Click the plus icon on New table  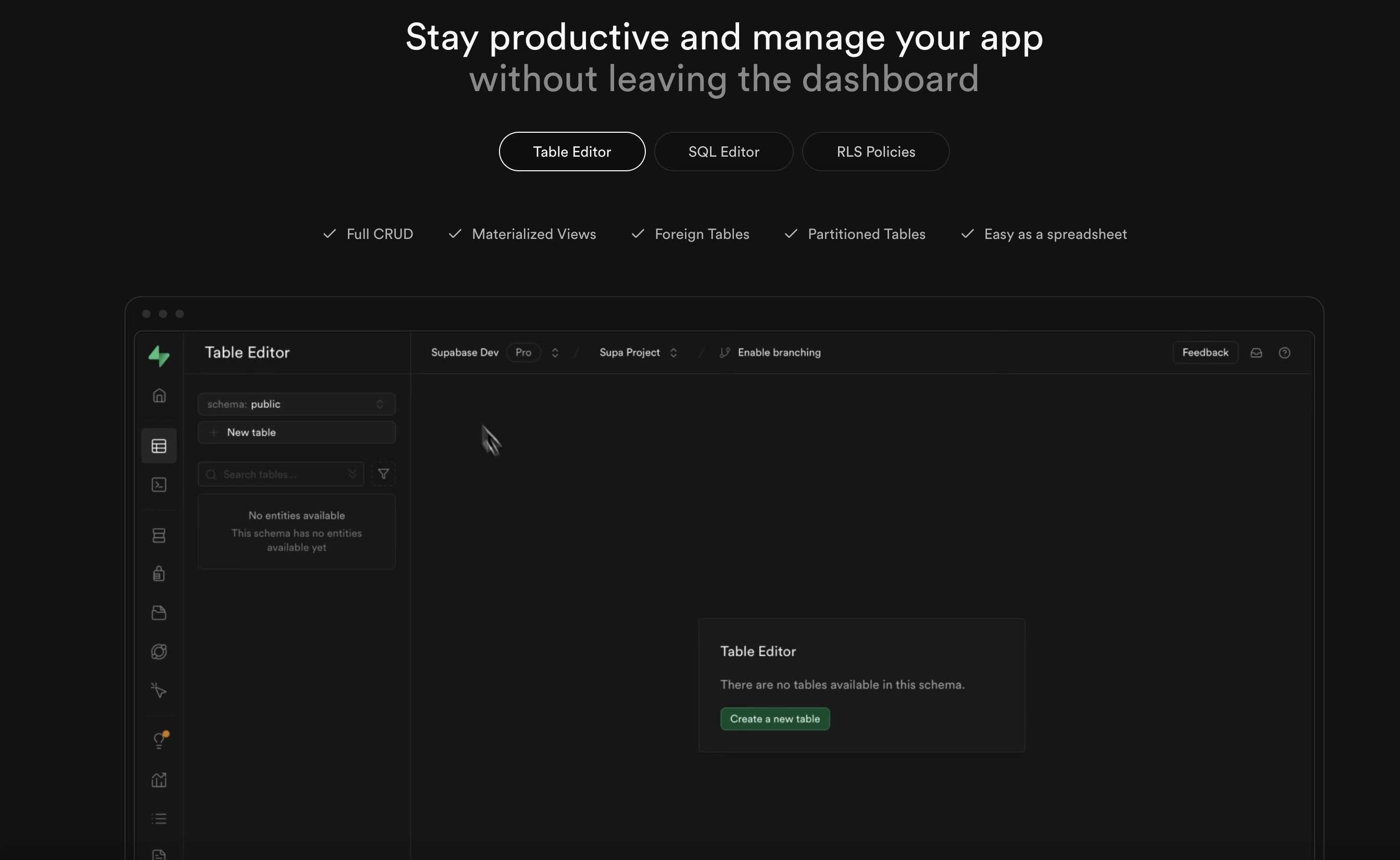(x=214, y=432)
